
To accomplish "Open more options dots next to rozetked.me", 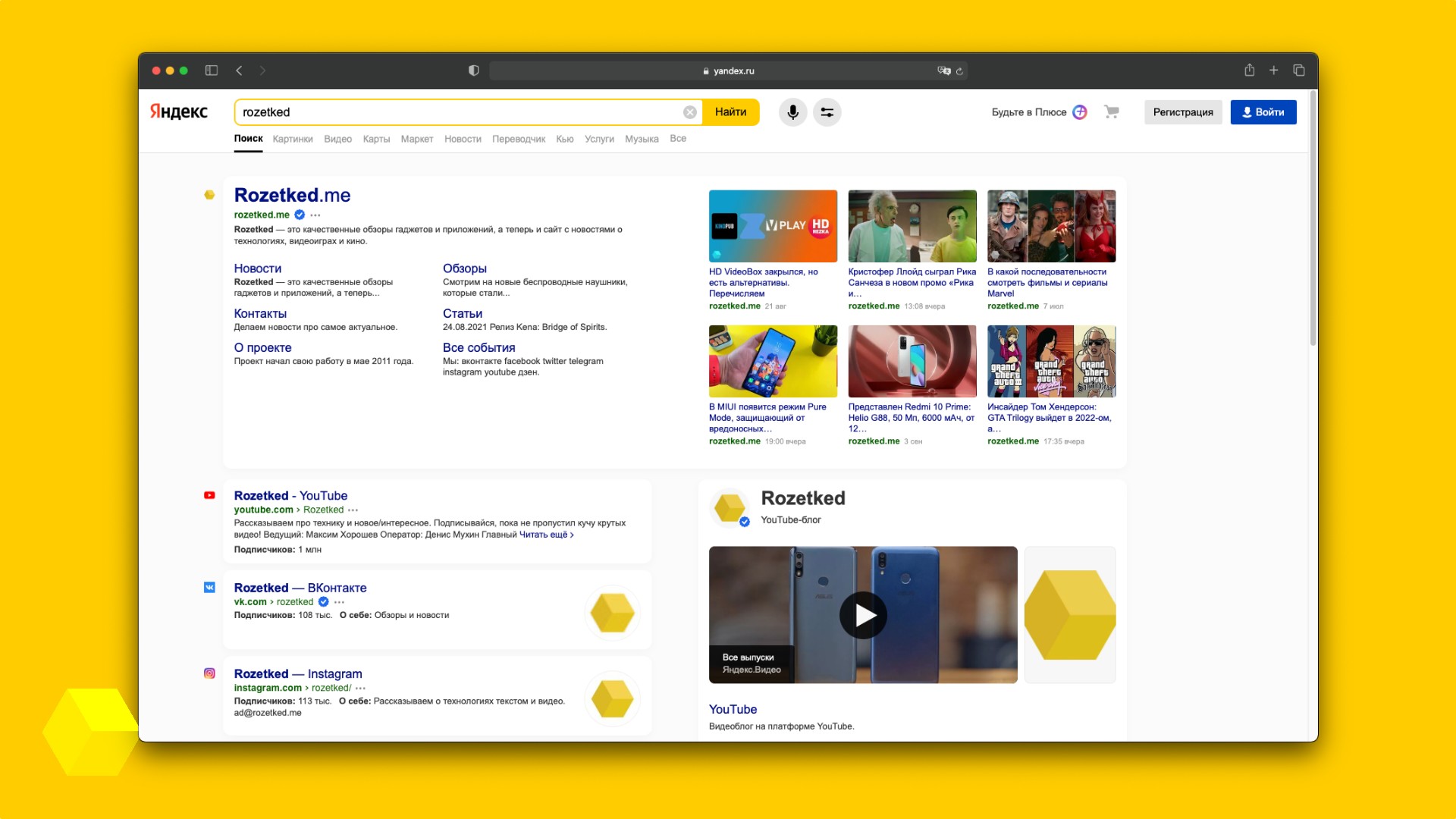I will click(315, 215).
